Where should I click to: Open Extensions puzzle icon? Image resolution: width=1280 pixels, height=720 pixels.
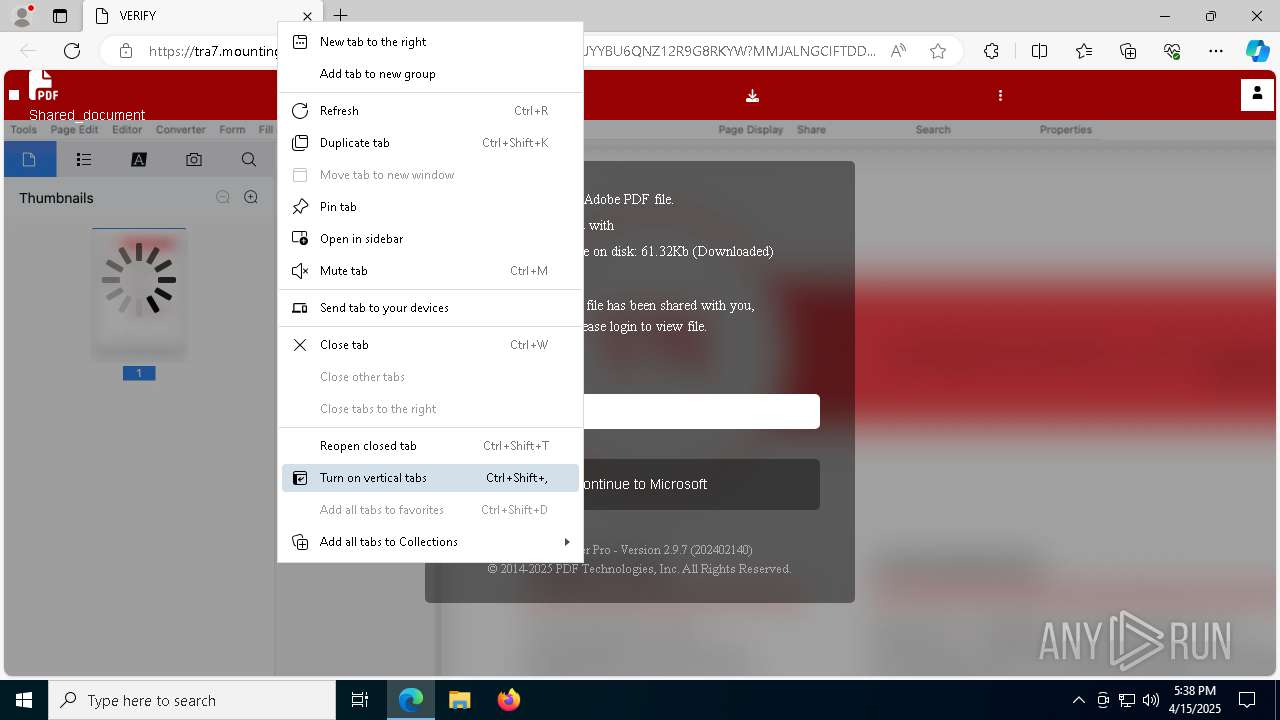click(x=991, y=51)
